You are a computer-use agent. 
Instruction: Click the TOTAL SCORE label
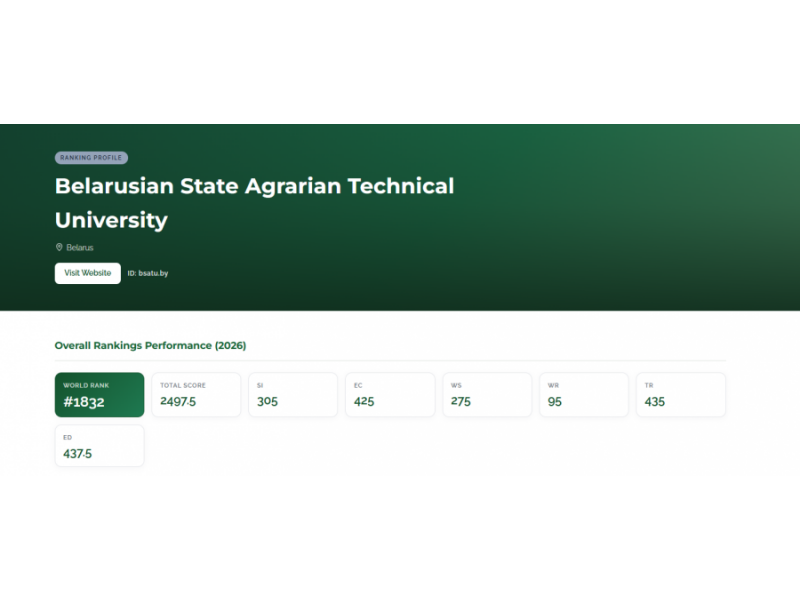tap(183, 385)
